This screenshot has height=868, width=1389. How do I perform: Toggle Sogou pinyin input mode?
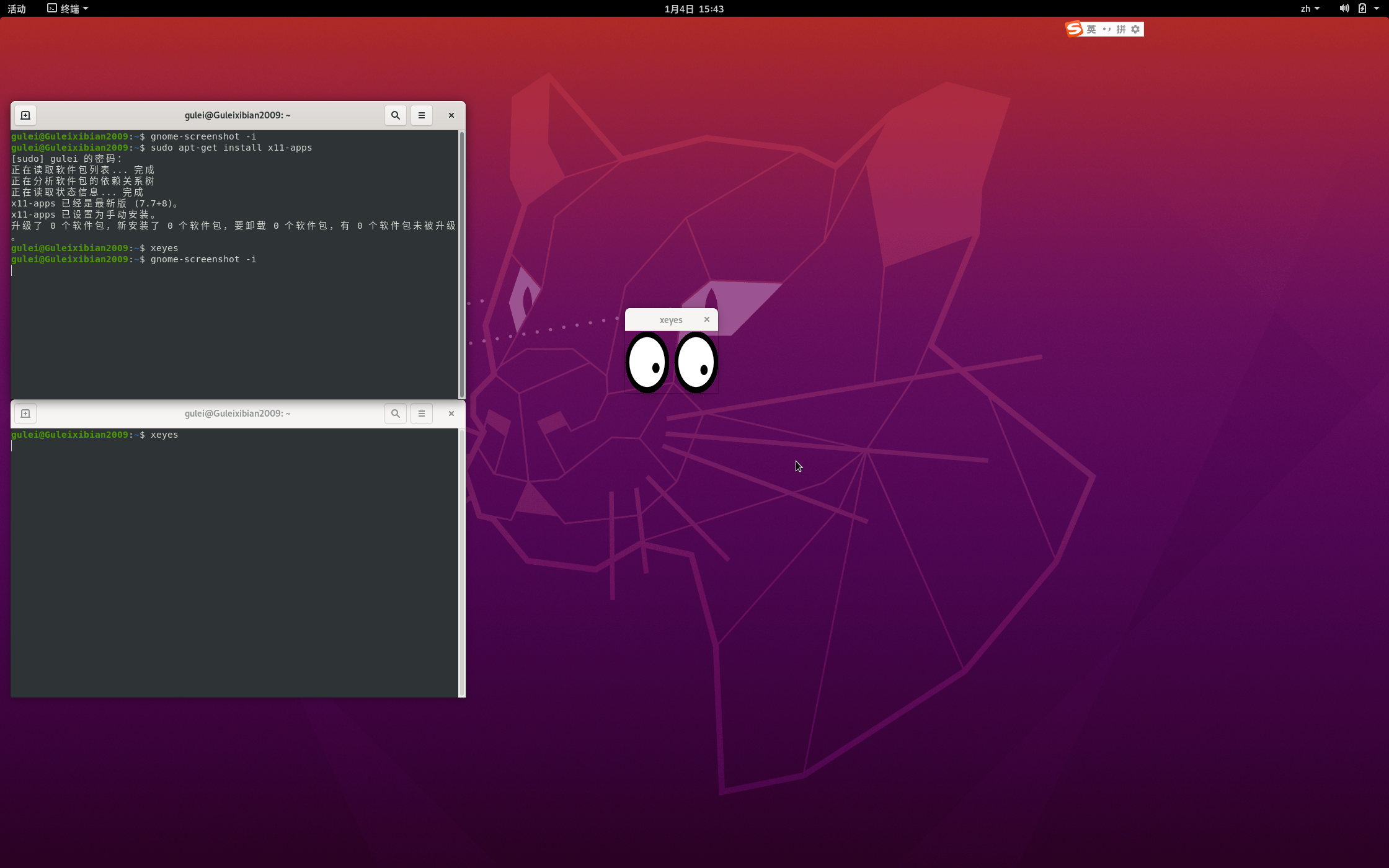(1121, 29)
